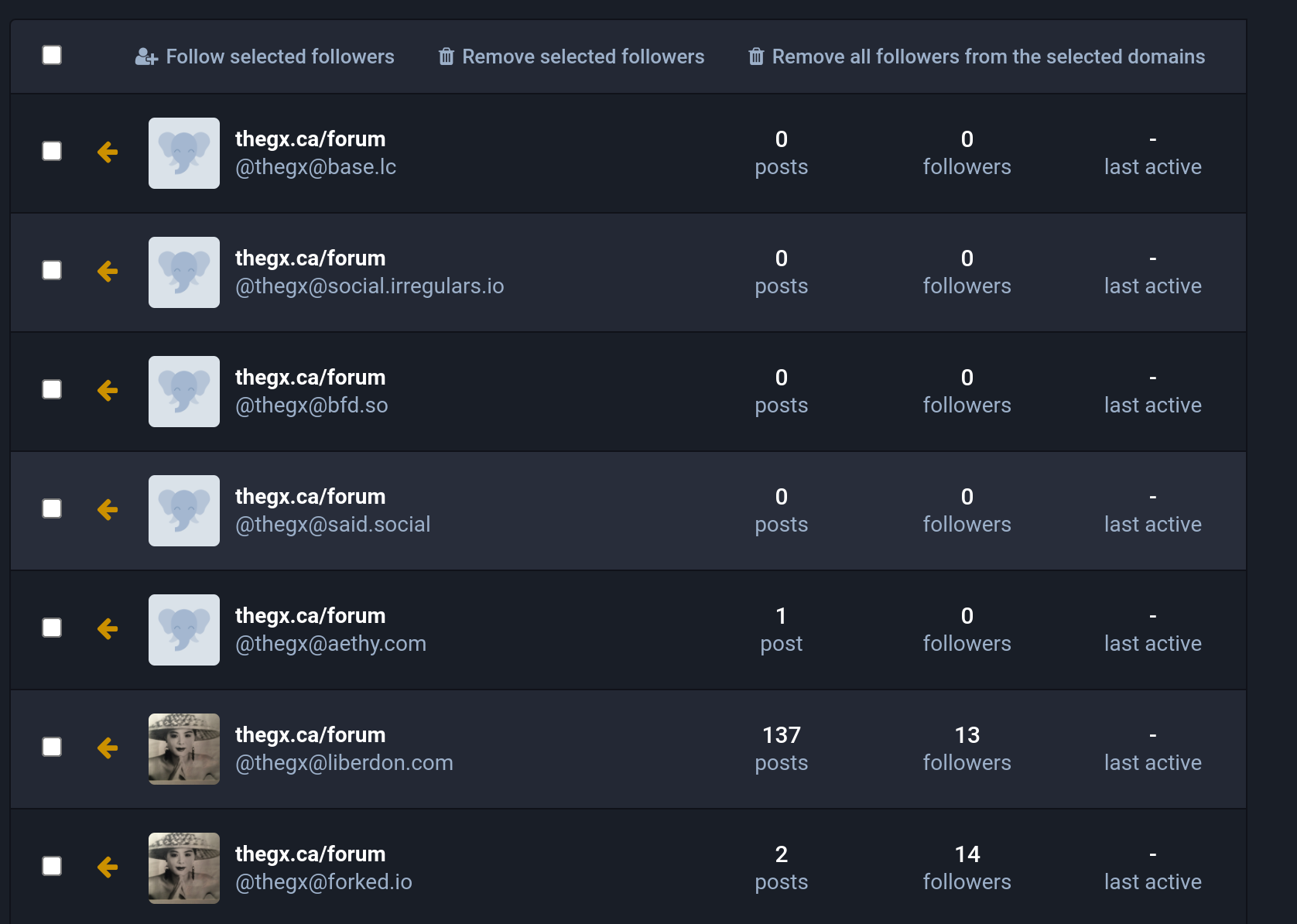Click the arrow icon for @thegx@said.social

pos(108,510)
